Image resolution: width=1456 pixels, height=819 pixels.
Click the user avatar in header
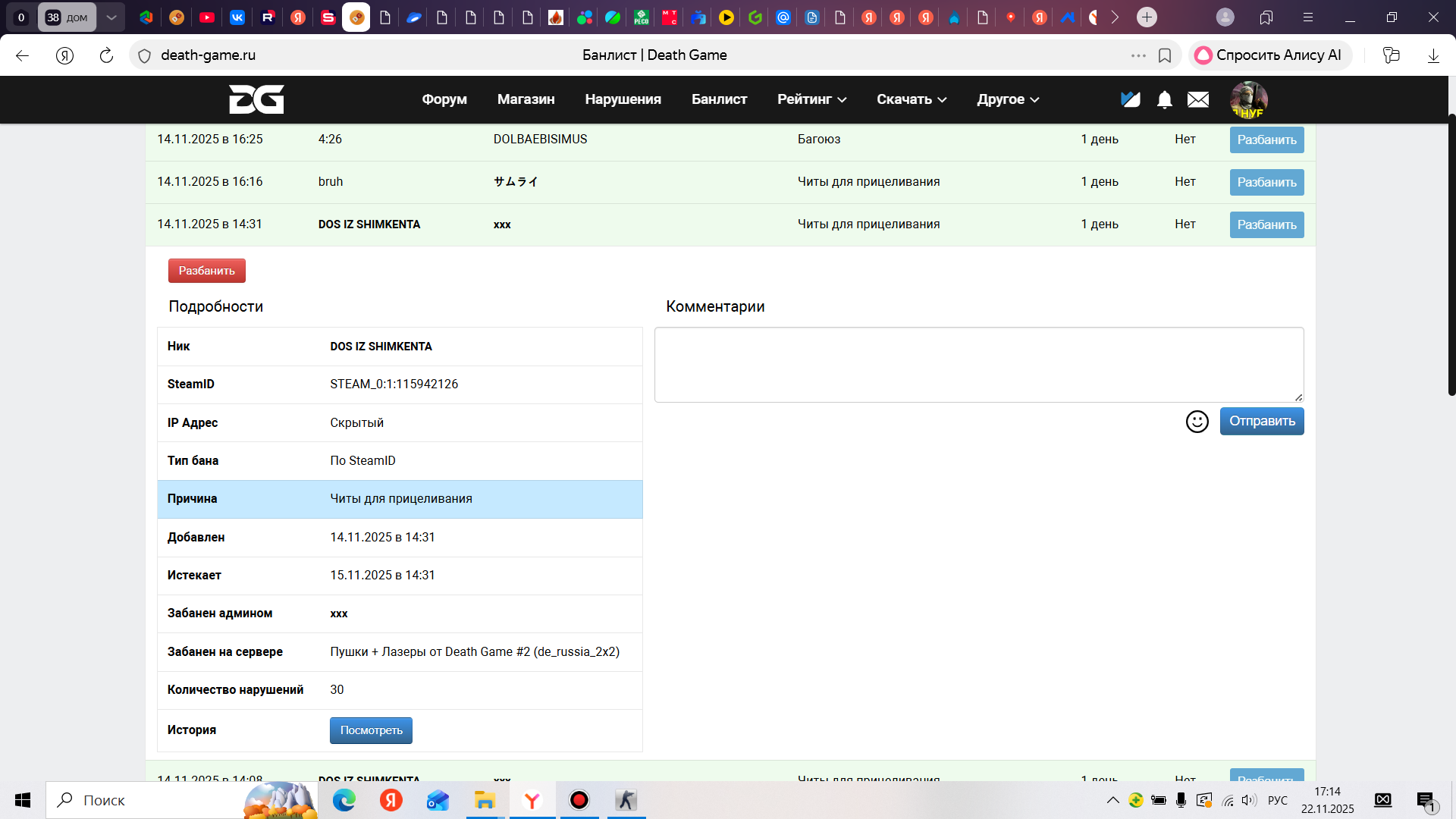click(x=1248, y=99)
